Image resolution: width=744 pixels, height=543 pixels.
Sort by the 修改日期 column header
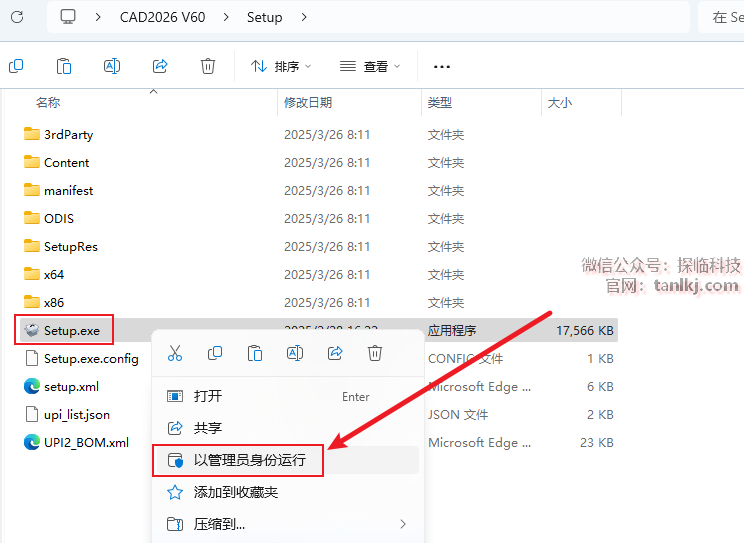coord(308,103)
